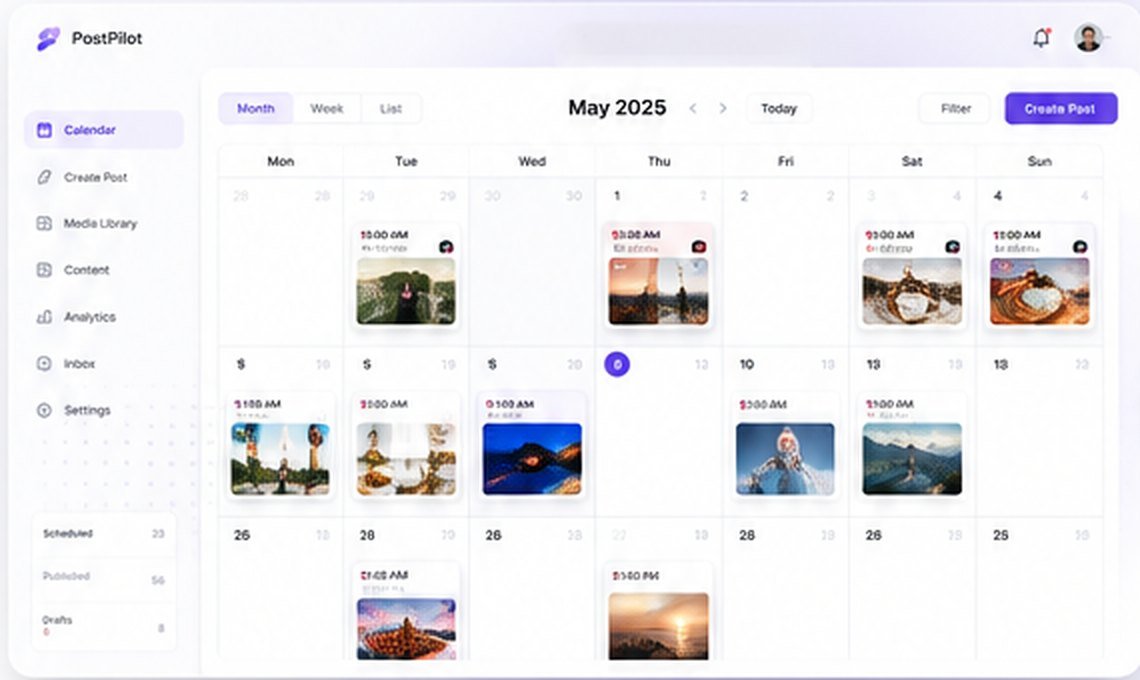Click the Sun column header

tap(1040, 161)
